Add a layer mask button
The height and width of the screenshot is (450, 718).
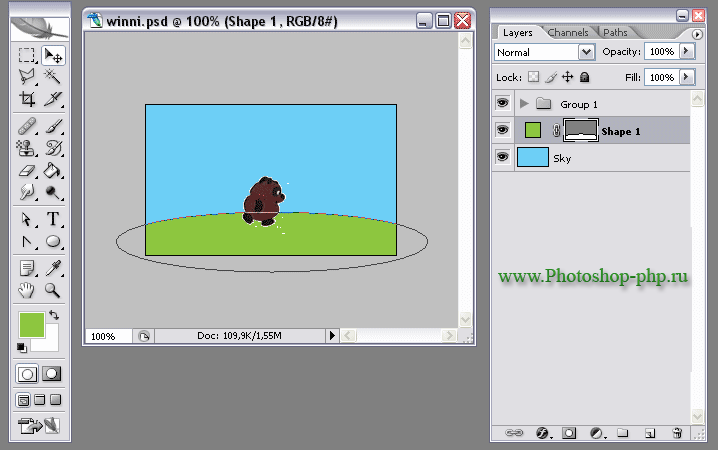569,433
